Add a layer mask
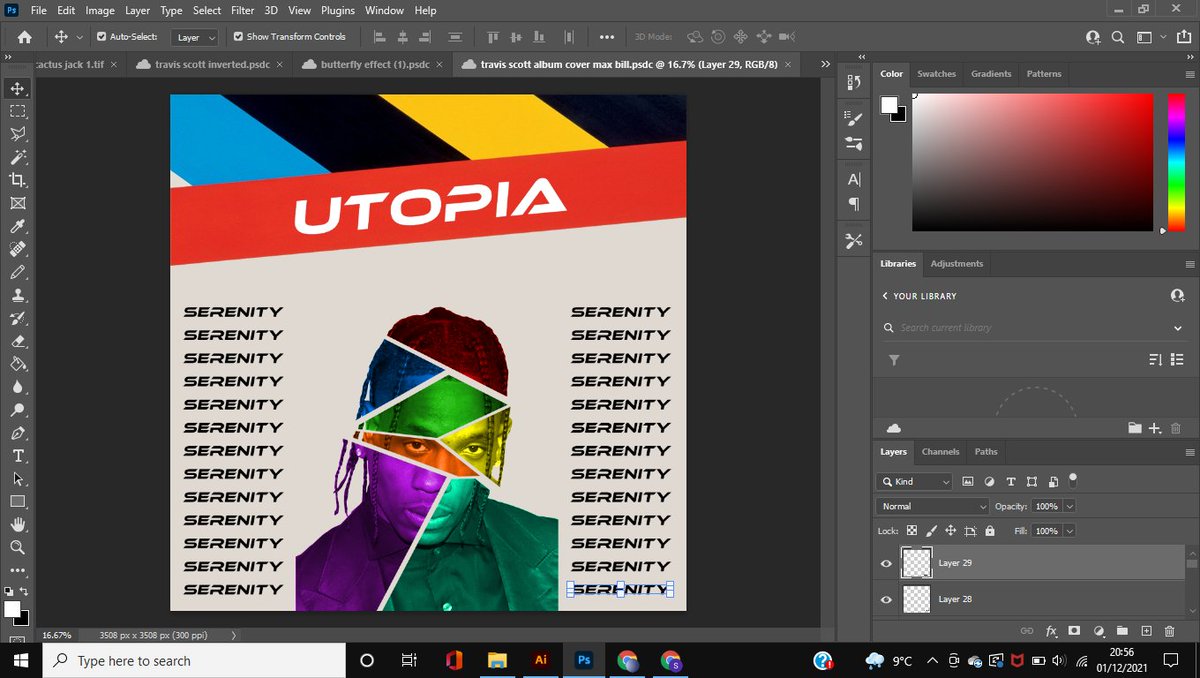Screen dimensions: 1200x678 coord(1074,631)
